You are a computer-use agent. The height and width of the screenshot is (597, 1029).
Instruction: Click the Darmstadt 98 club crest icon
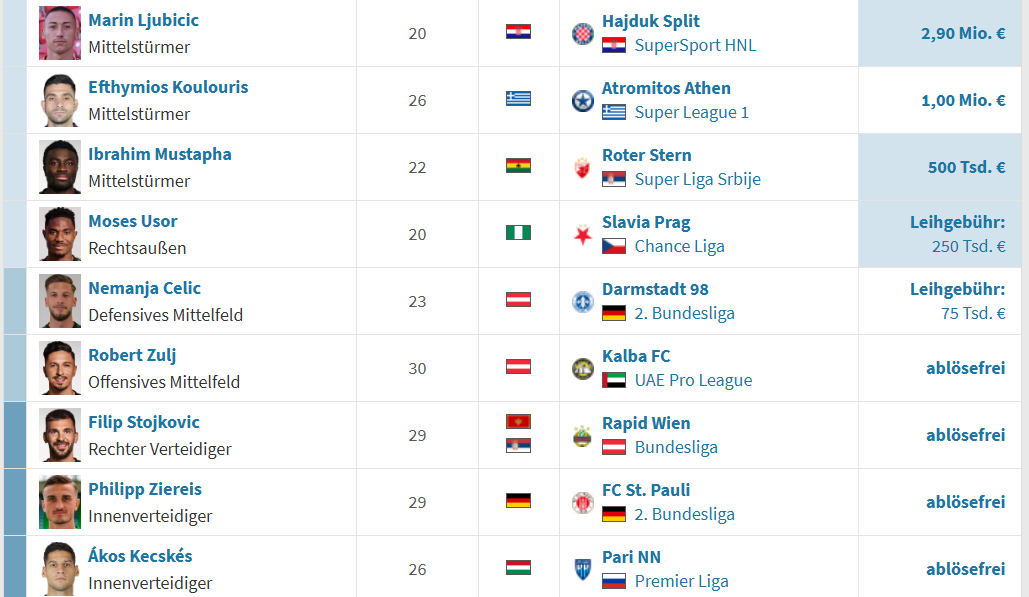(582, 302)
